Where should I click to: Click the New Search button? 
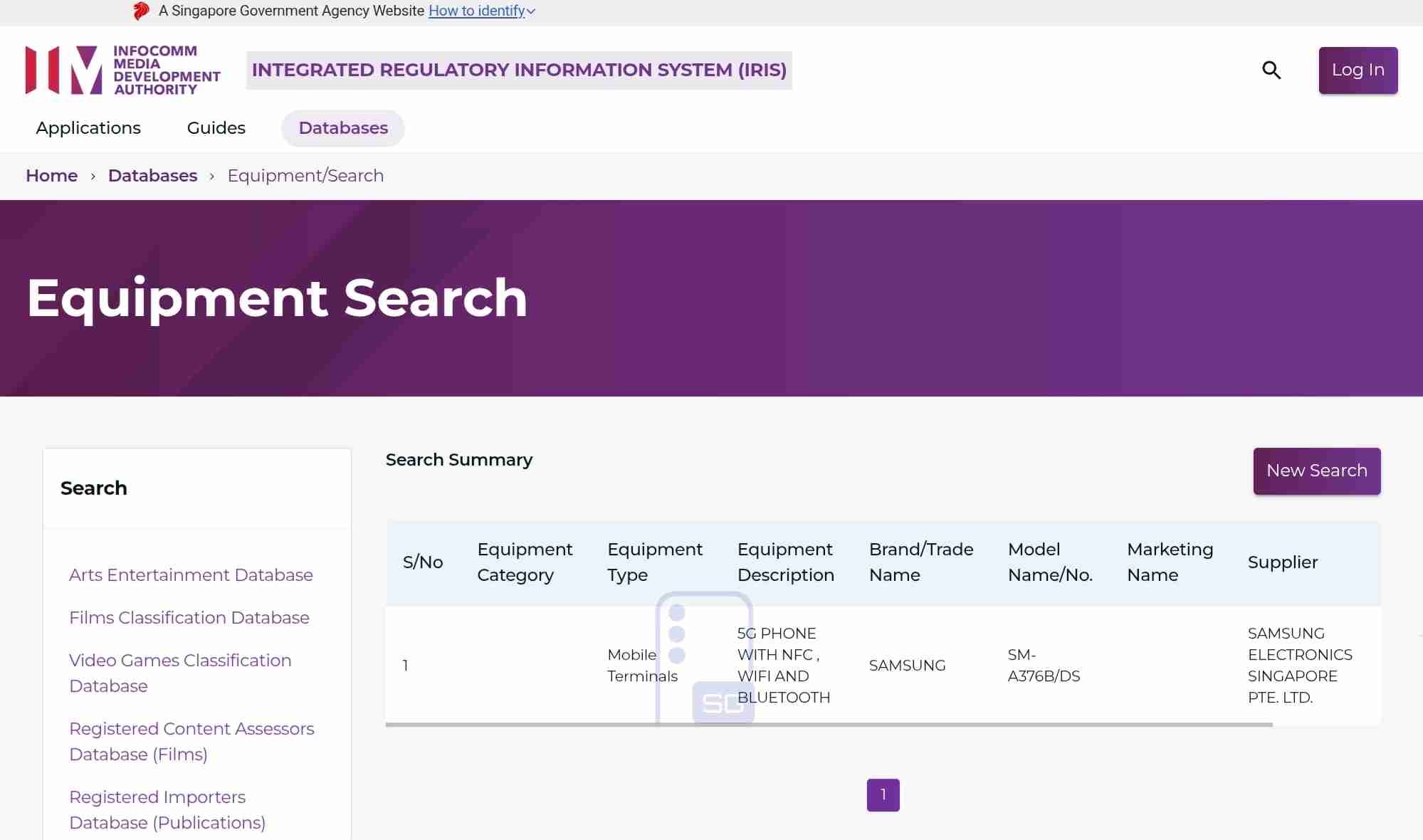1316,471
